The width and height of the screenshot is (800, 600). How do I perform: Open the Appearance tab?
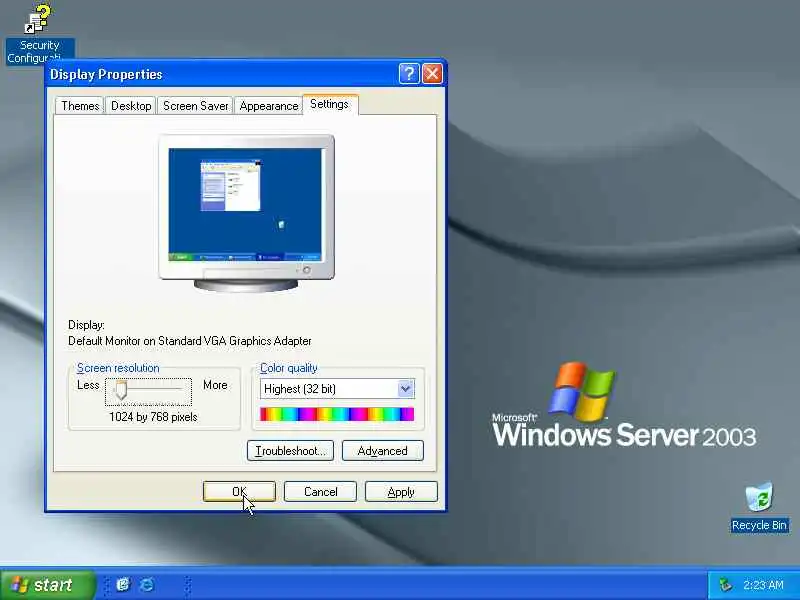tap(268, 106)
